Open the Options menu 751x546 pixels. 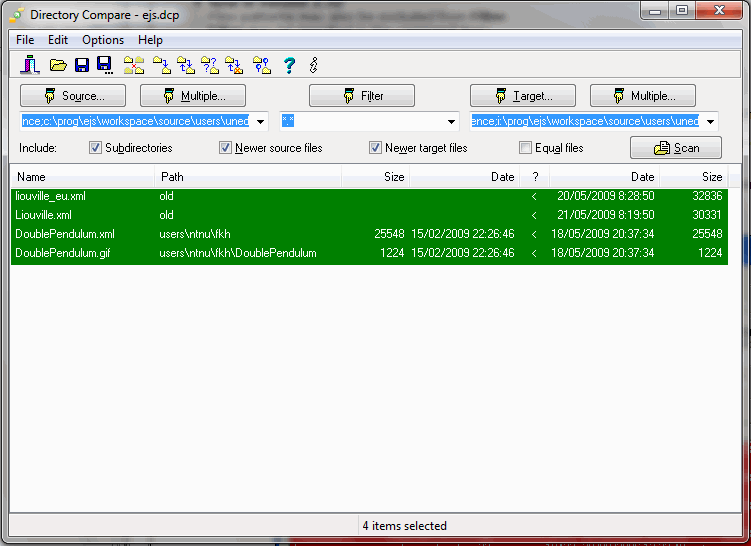click(x=103, y=40)
